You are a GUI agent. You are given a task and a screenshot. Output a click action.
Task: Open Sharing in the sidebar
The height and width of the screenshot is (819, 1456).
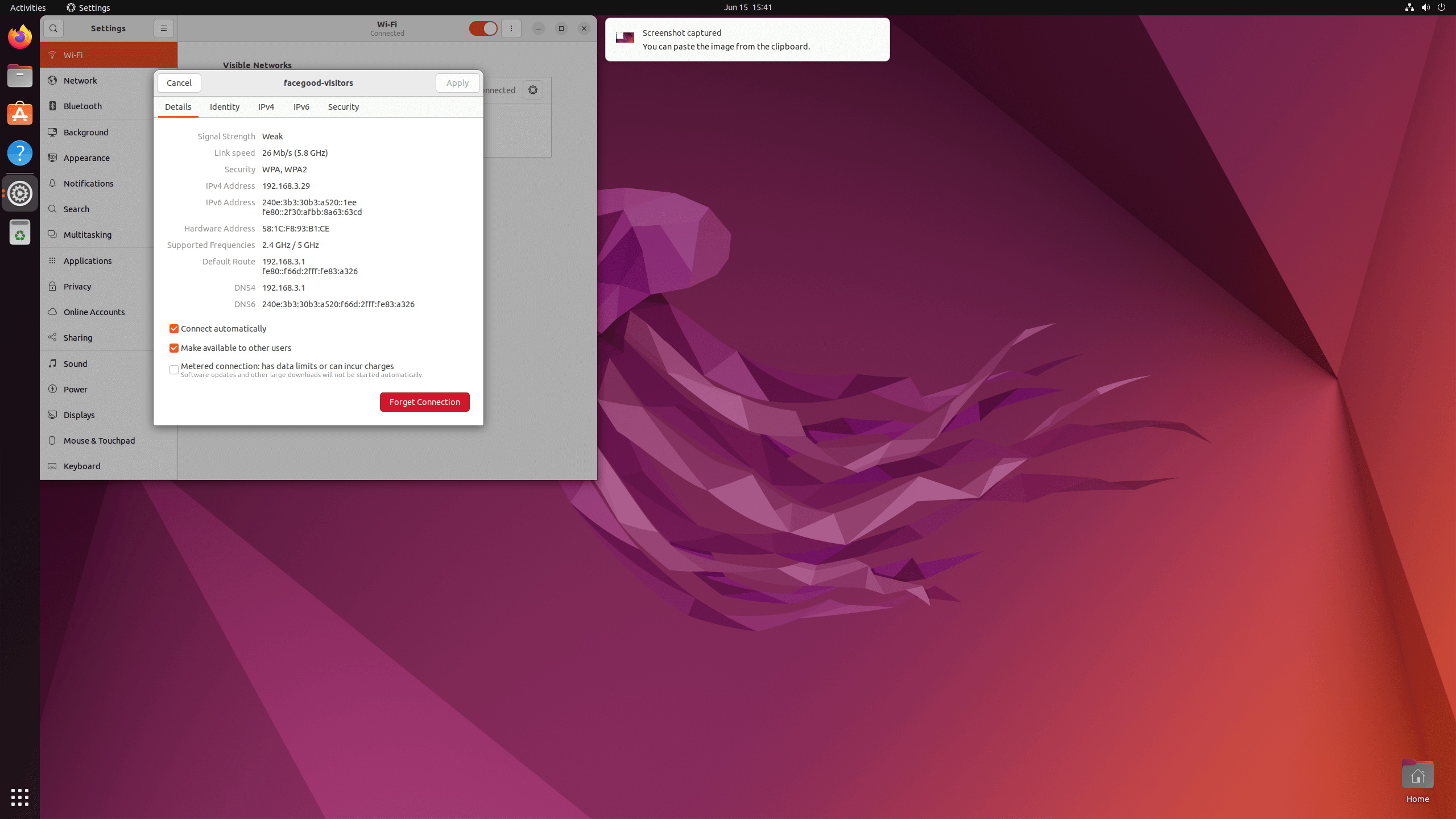97,337
